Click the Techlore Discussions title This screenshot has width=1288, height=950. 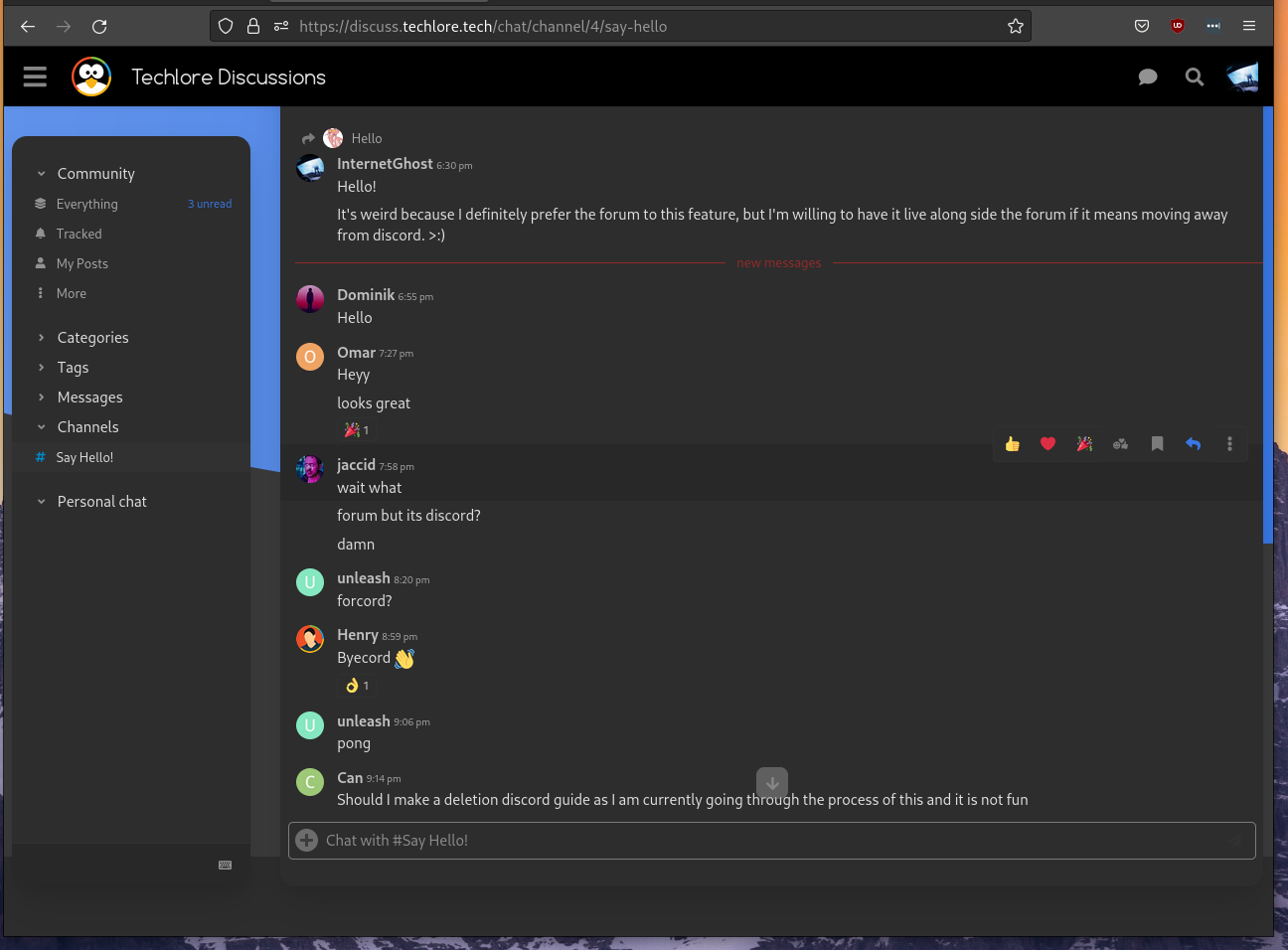coord(229,78)
